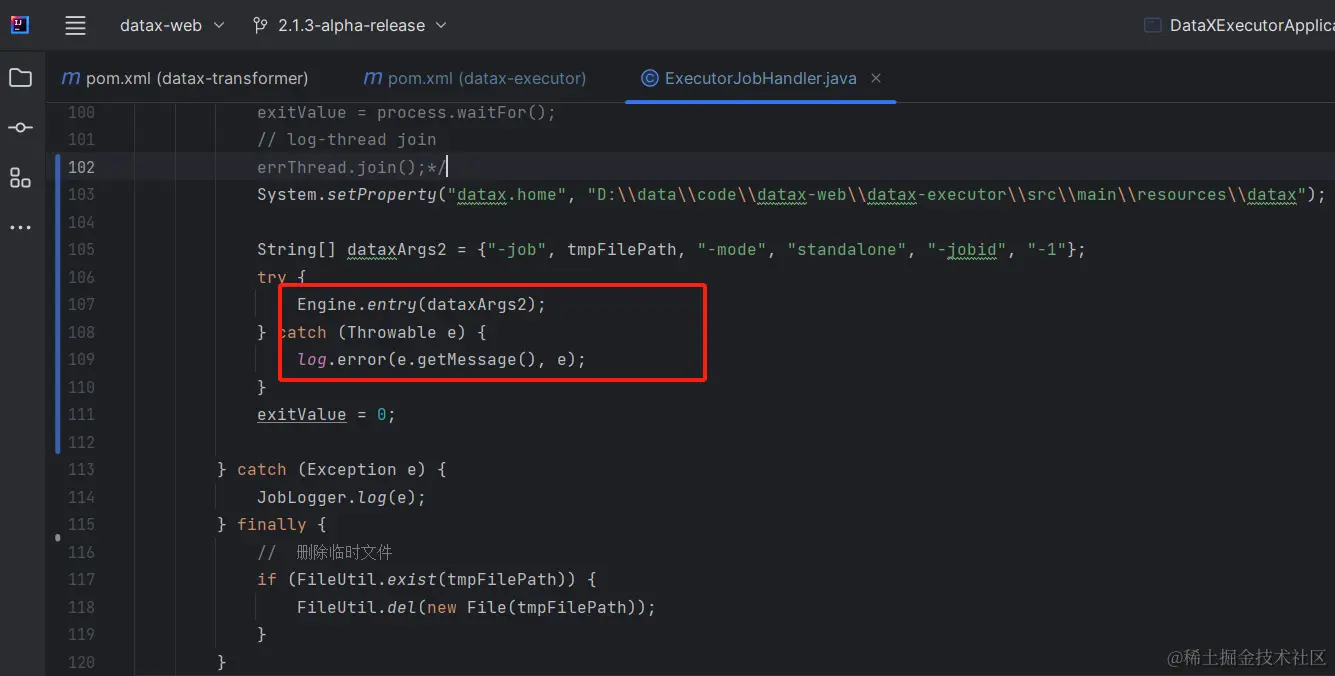Open the Project tool window folder icon
The width and height of the screenshot is (1335, 676).
pyautogui.click(x=21, y=77)
